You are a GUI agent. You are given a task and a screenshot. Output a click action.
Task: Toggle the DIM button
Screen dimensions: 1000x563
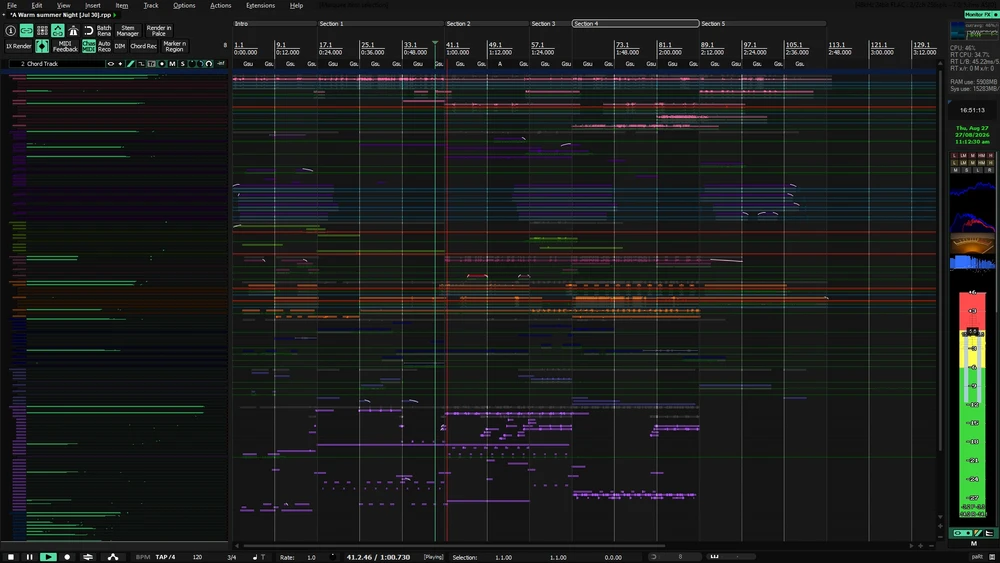(x=120, y=46)
